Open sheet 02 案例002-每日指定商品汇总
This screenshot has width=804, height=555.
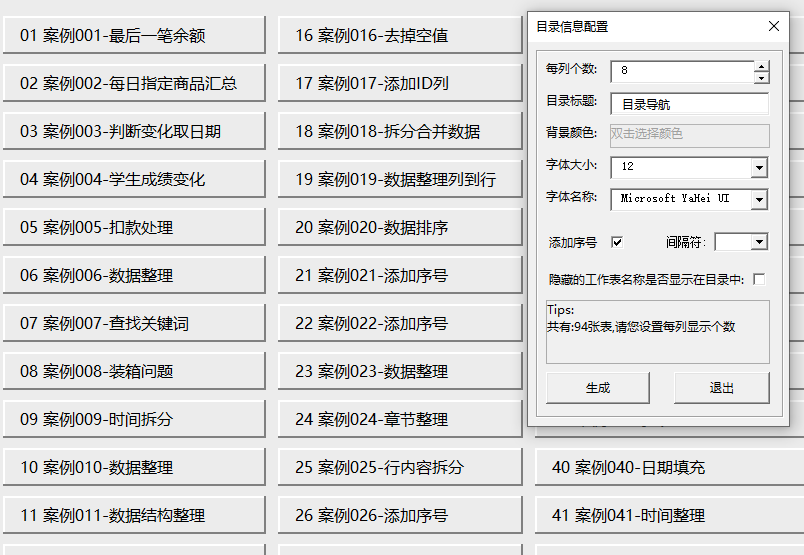point(134,83)
